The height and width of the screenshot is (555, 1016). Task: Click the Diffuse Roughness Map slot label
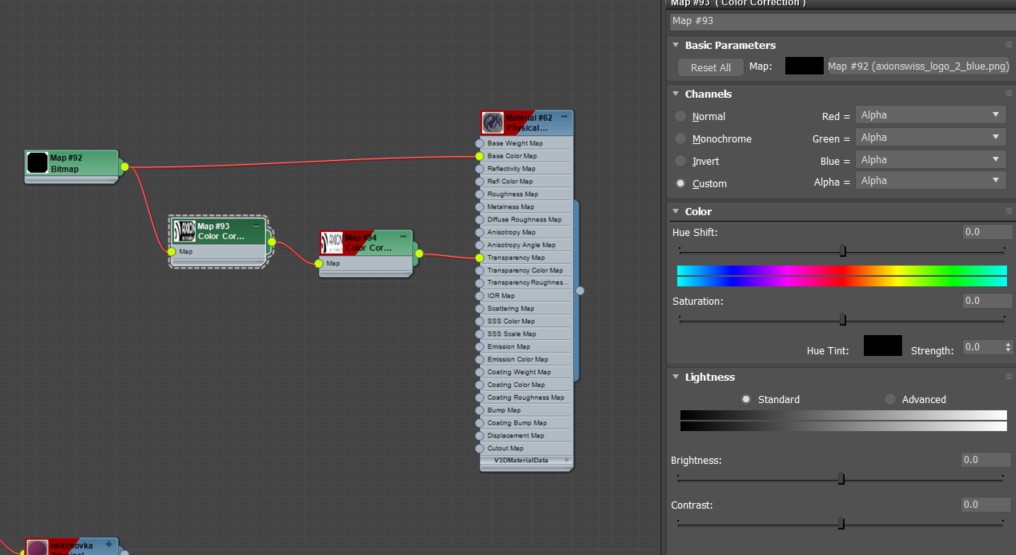coord(524,220)
